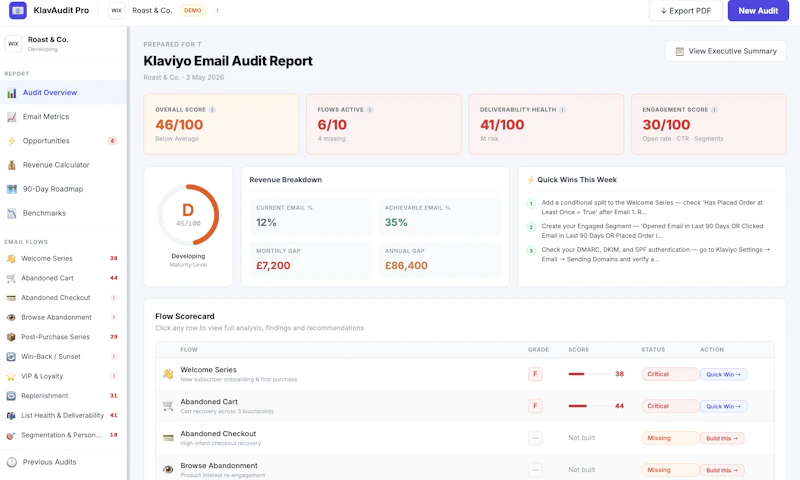Click the Abandoned Cart F grade badge
800x480 pixels.
click(535, 406)
